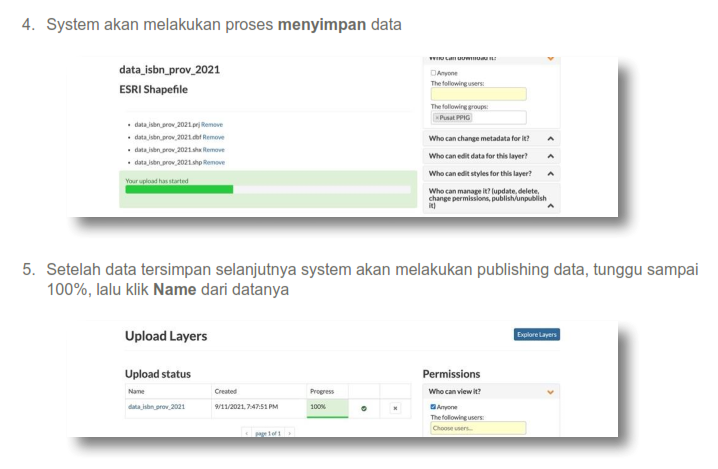The image size is (718, 469).
Task: Collapse the Who can view it section
Action: (549, 391)
